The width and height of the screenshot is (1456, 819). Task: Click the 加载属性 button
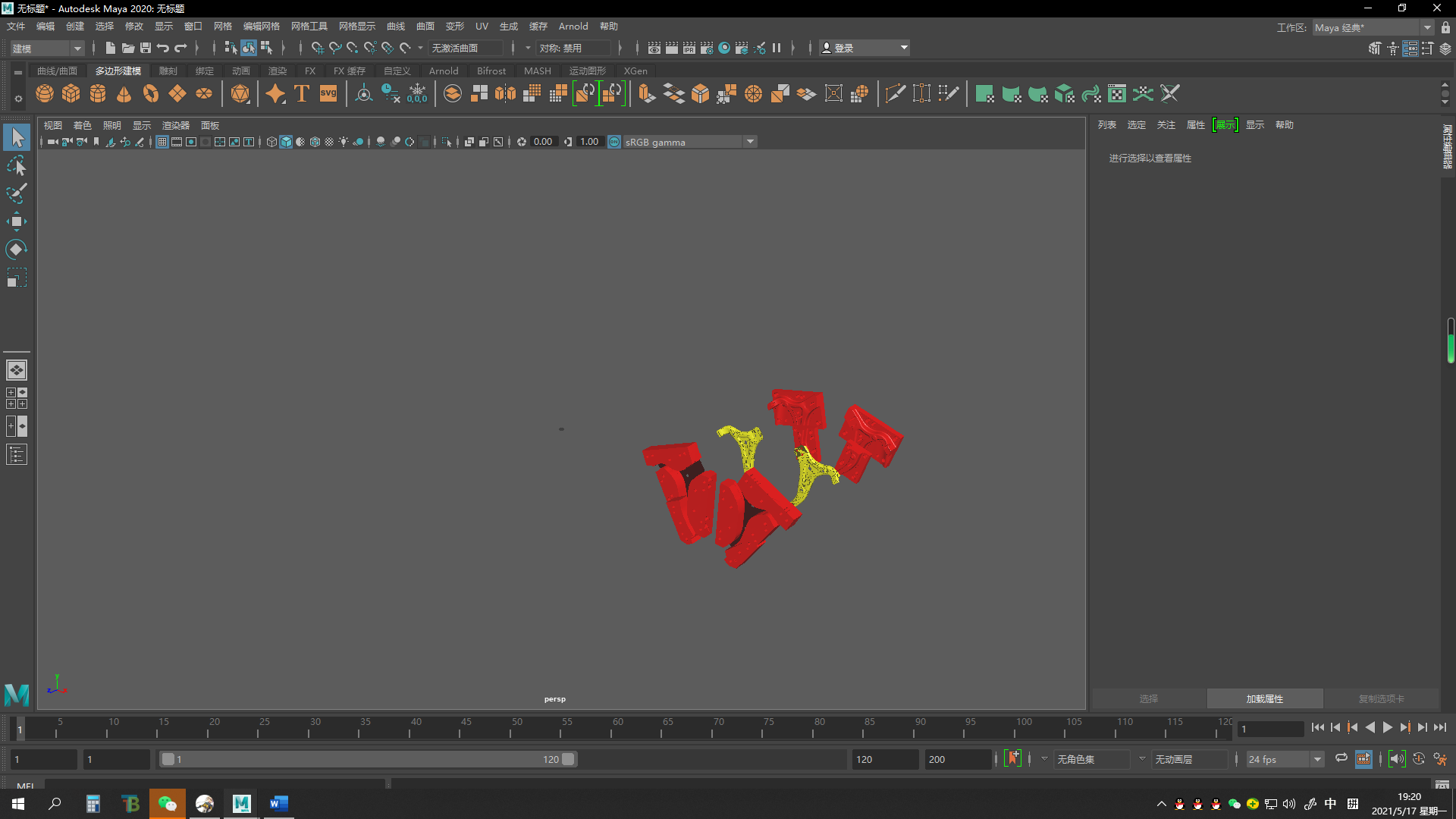[x=1264, y=698]
